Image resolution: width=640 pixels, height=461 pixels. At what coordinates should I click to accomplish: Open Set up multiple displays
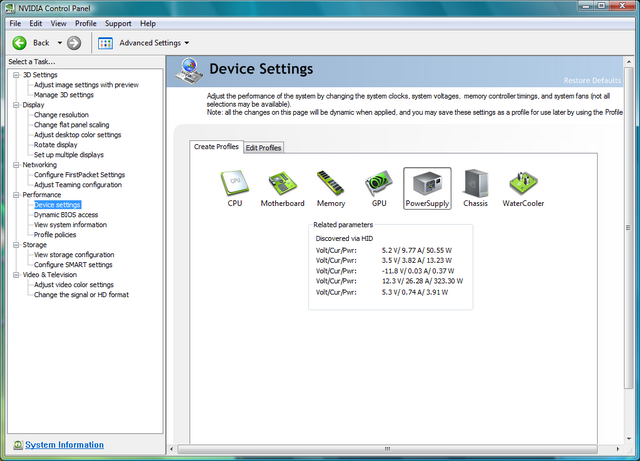pyautogui.click(x=69, y=155)
